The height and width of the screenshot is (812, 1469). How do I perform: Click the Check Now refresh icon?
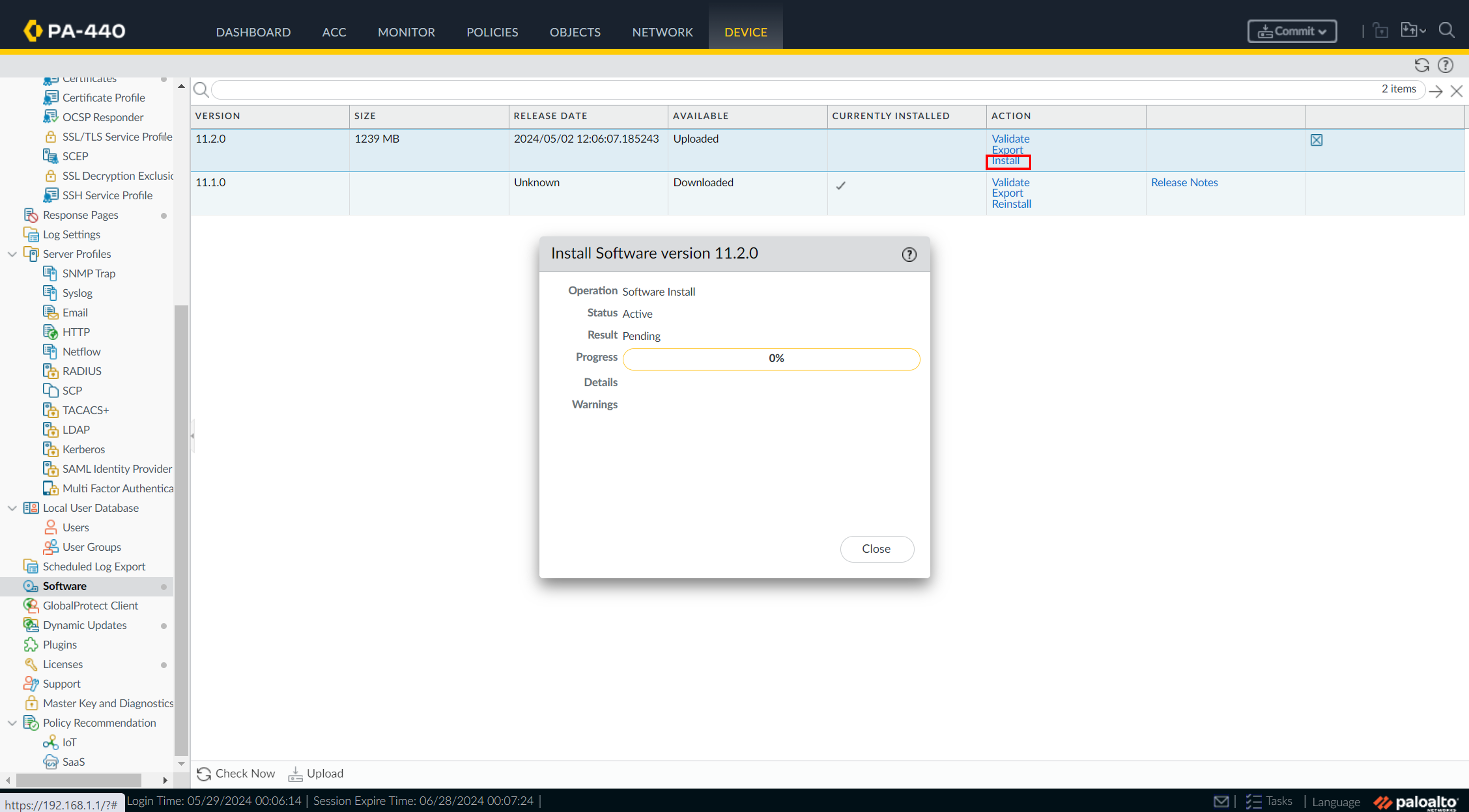point(204,774)
